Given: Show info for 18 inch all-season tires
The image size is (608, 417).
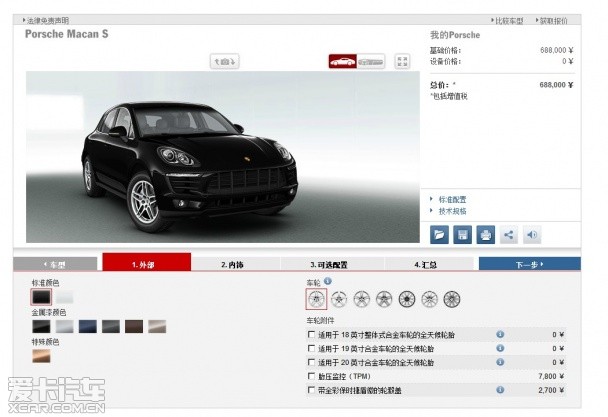Looking at the screenshot, I should point(500,334).
